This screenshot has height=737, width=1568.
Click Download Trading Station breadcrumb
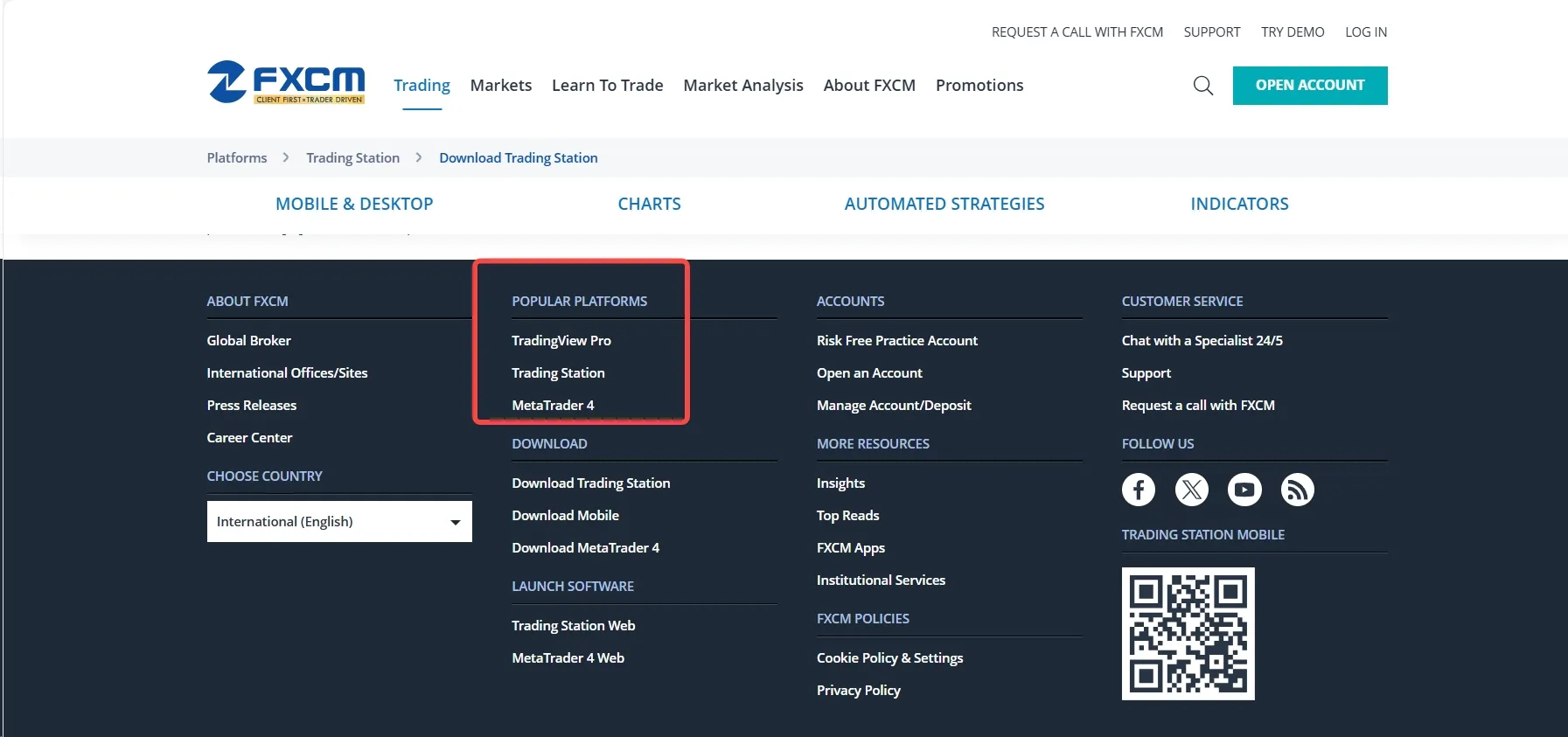coord(519,158)
